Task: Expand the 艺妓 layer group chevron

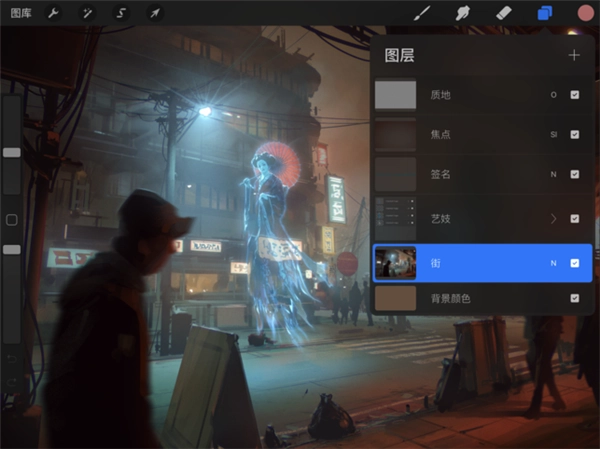Action: pyautogui.click(x=553, y=218)
